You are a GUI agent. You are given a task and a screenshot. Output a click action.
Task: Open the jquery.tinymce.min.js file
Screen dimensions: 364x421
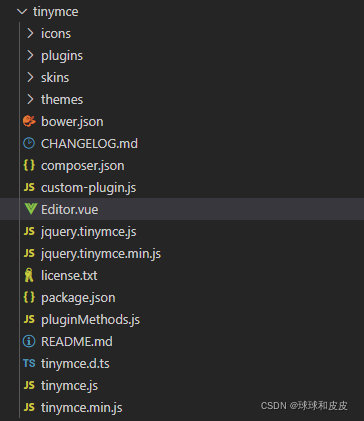[101, 254]
